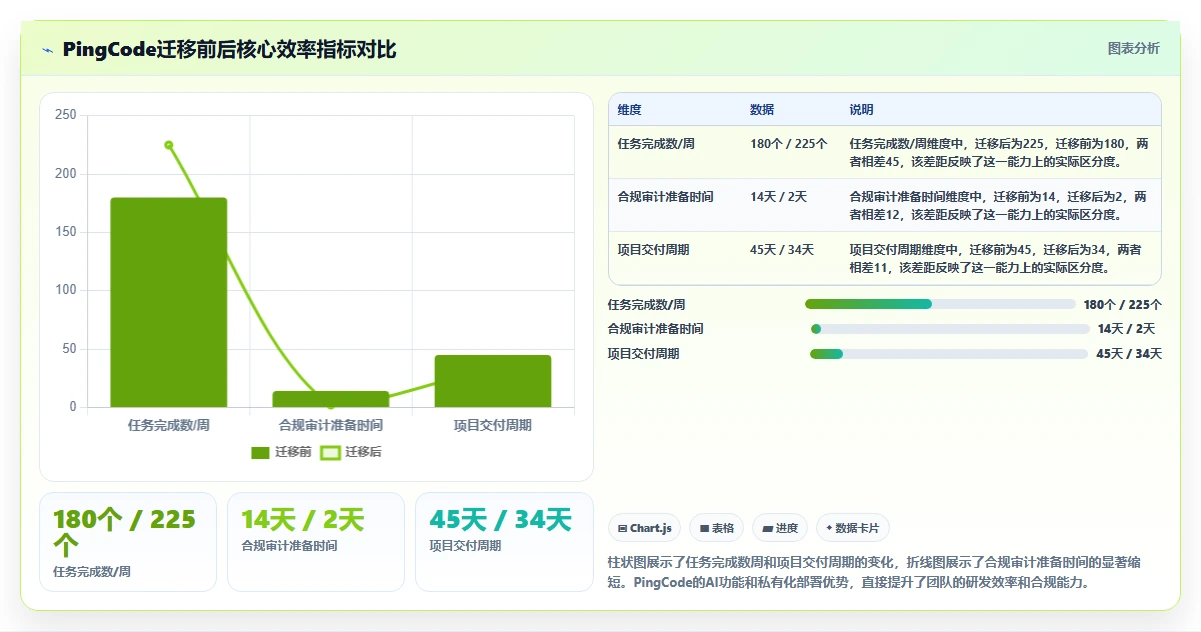Click the 14天 / 2天 value beside progress bar
1201x632 pixels.
coord(1126,329)
